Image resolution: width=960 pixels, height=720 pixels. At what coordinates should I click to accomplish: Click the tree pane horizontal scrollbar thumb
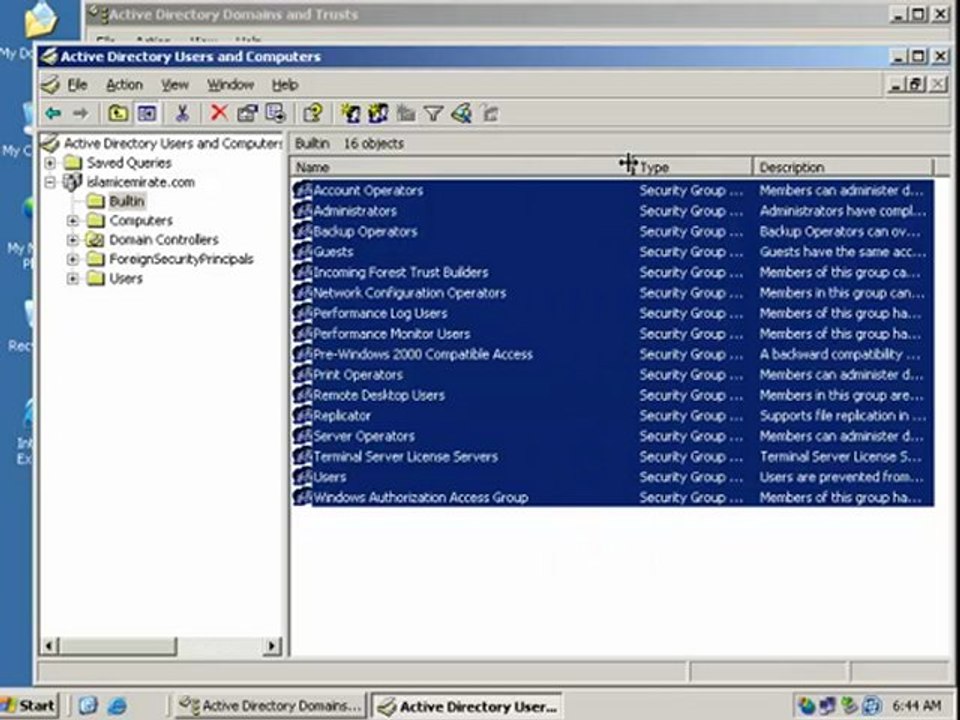(x=118, y=646)
